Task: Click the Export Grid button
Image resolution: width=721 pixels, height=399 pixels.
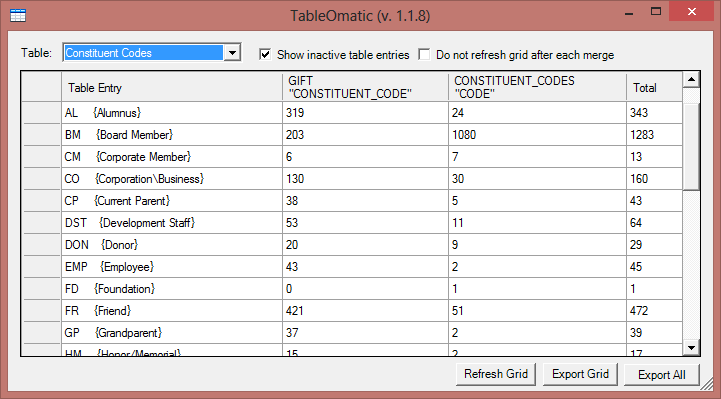Action: [580, 374]
